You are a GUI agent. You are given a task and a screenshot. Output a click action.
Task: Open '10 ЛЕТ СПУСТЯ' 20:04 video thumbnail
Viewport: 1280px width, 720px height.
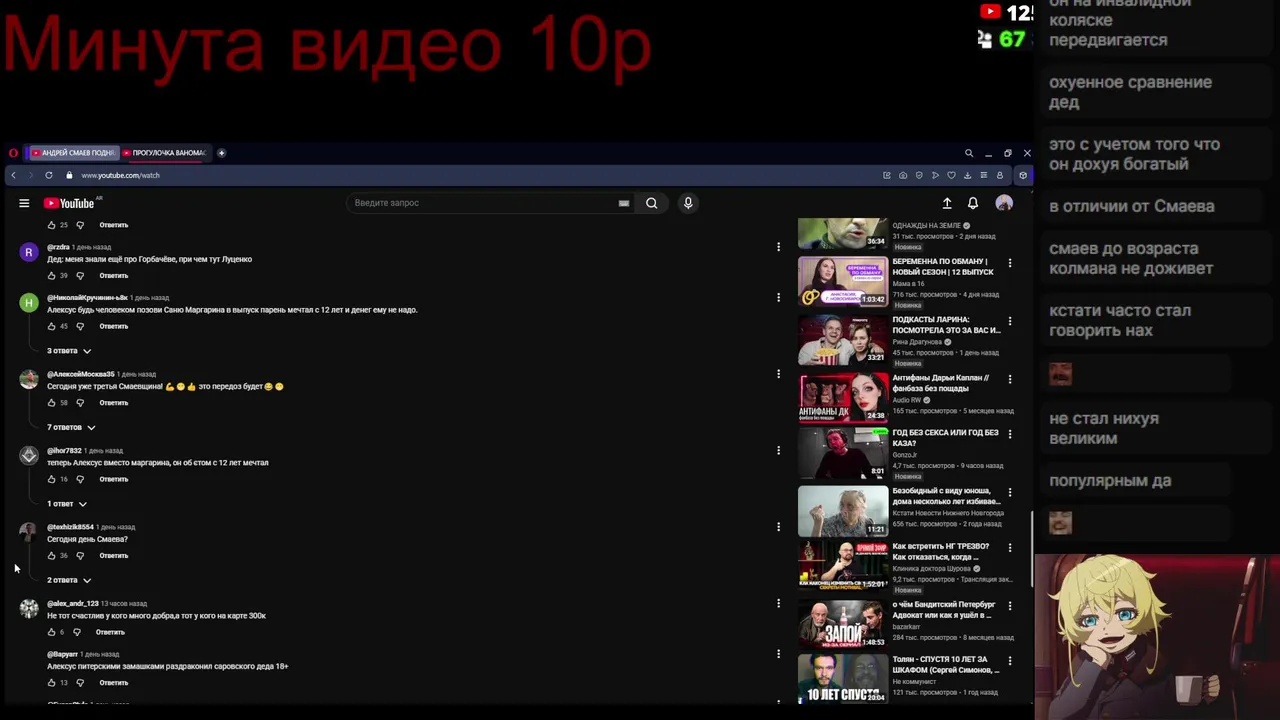click(843, 679)
